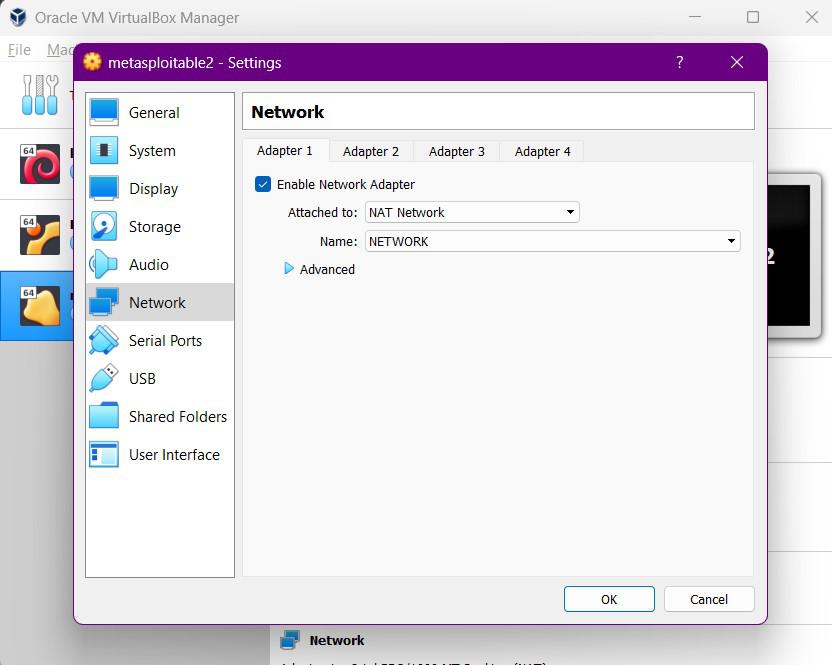Select the Serial Ports category label
The height and width of the screenshot is (665, 832).
coord(165,340)
